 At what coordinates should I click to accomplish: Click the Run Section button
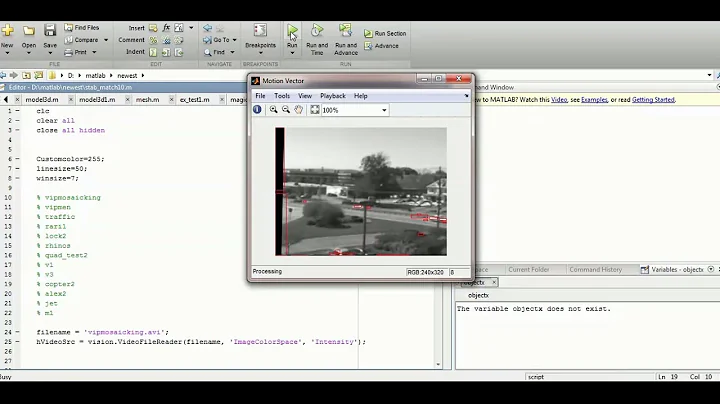click(385, 34)
